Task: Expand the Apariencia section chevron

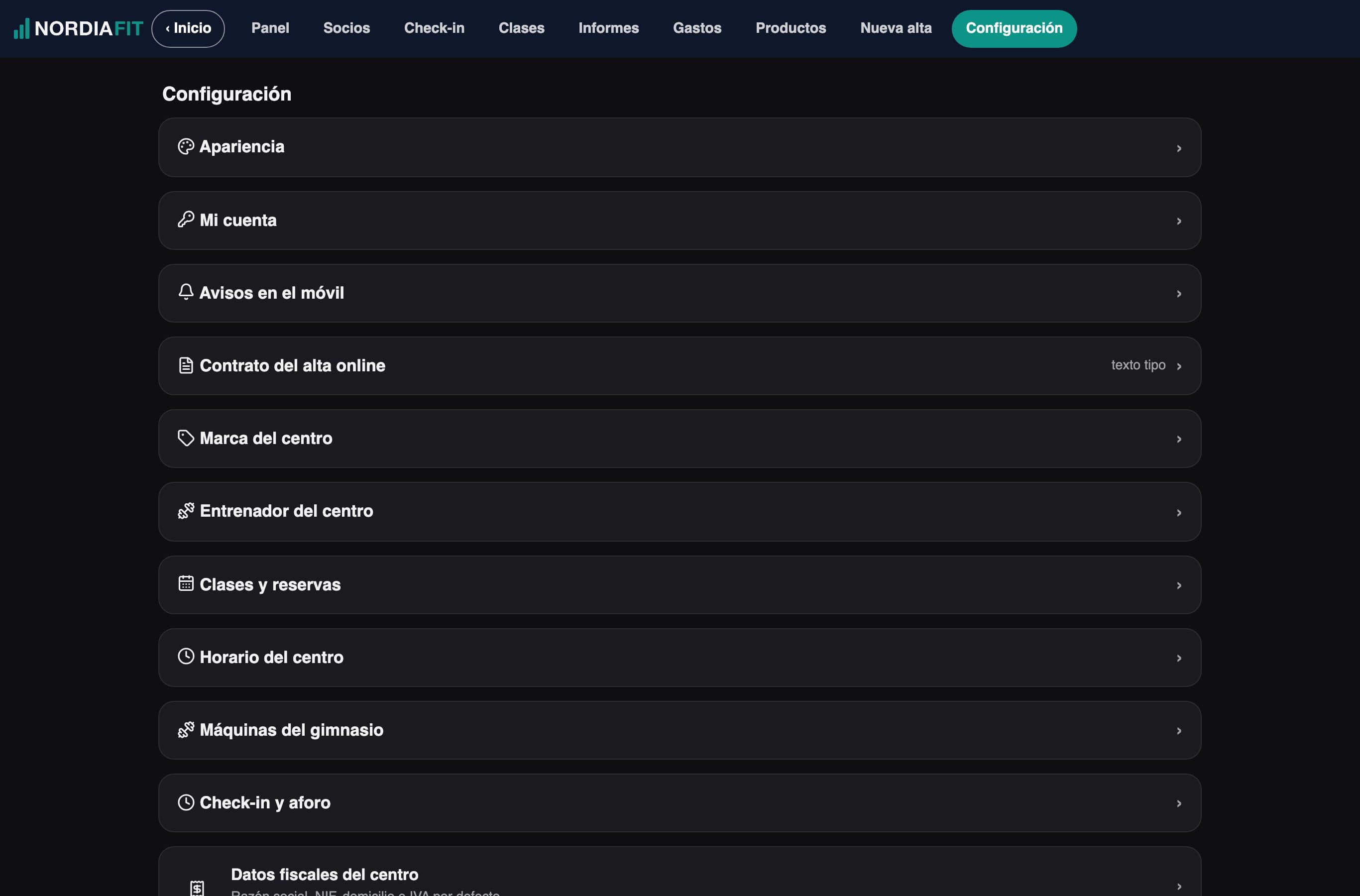Action: [1179, 148]
